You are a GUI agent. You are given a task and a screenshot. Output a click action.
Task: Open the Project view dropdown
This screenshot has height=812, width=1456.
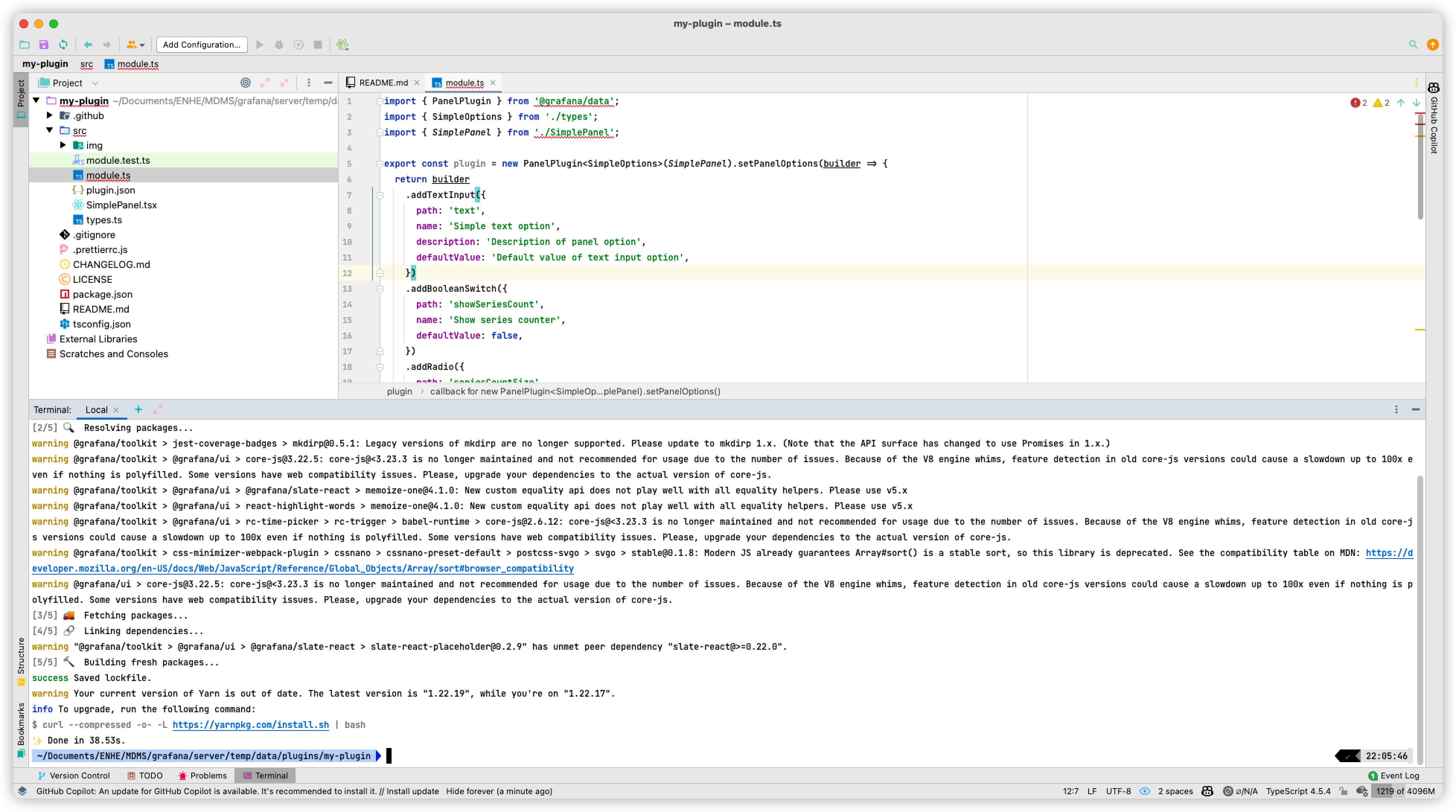(68, 83)
